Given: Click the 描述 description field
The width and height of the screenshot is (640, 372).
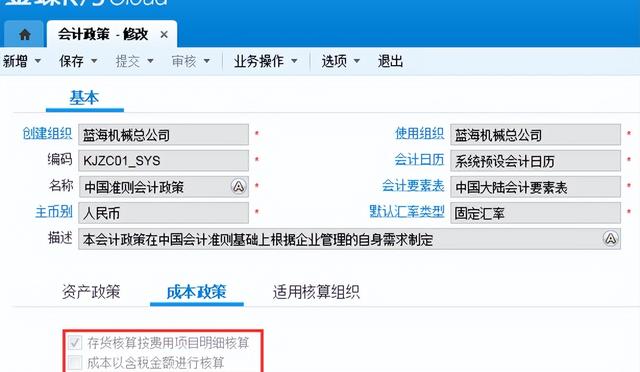Looking at the screenshot, I should click(349, 239).
